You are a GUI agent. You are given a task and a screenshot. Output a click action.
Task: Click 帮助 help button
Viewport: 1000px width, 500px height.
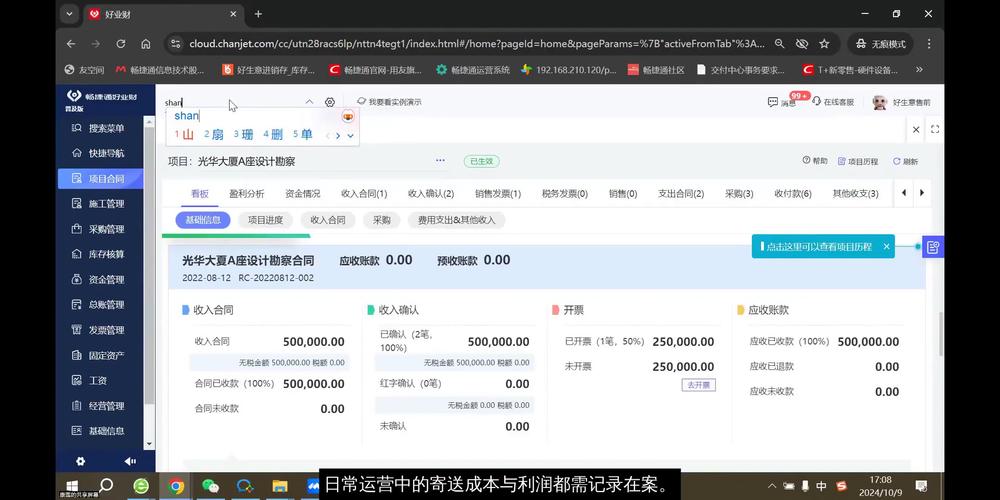pyautogui.click(x=815, y=161)
